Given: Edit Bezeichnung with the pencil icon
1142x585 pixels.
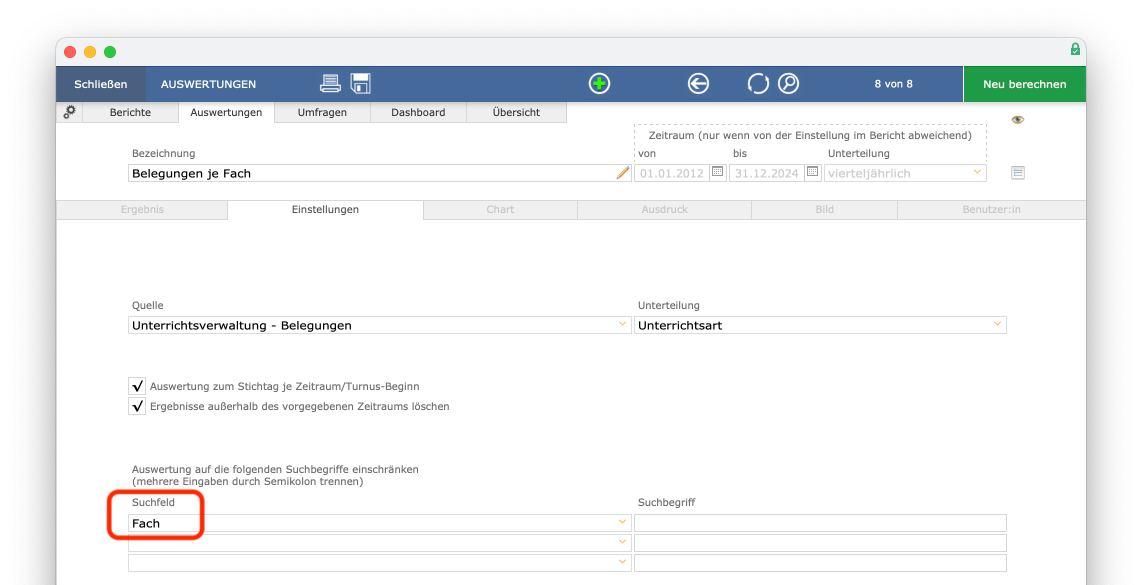Looking at the screenshot, I should click(x=623, y=173).
